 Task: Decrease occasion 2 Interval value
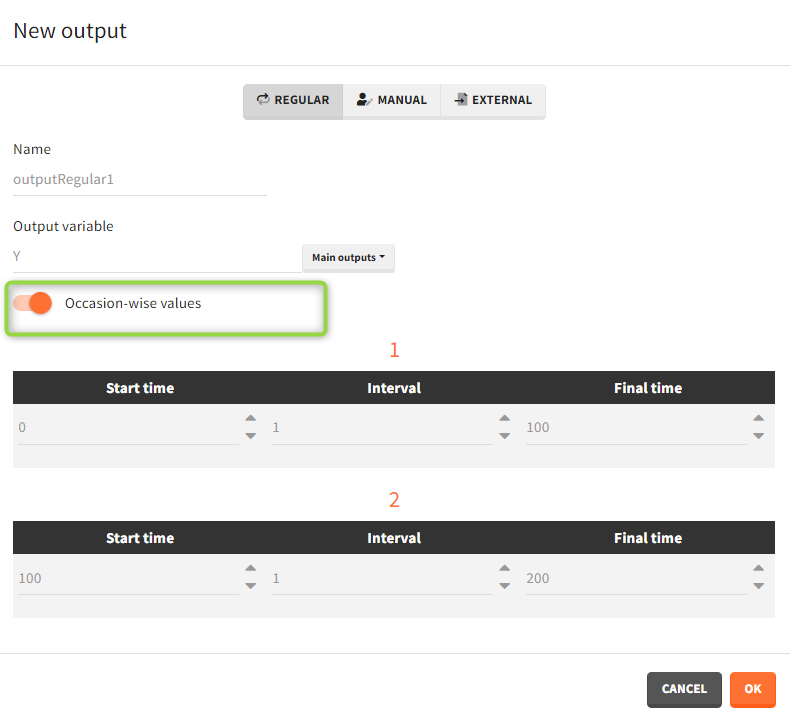[504, 587]
